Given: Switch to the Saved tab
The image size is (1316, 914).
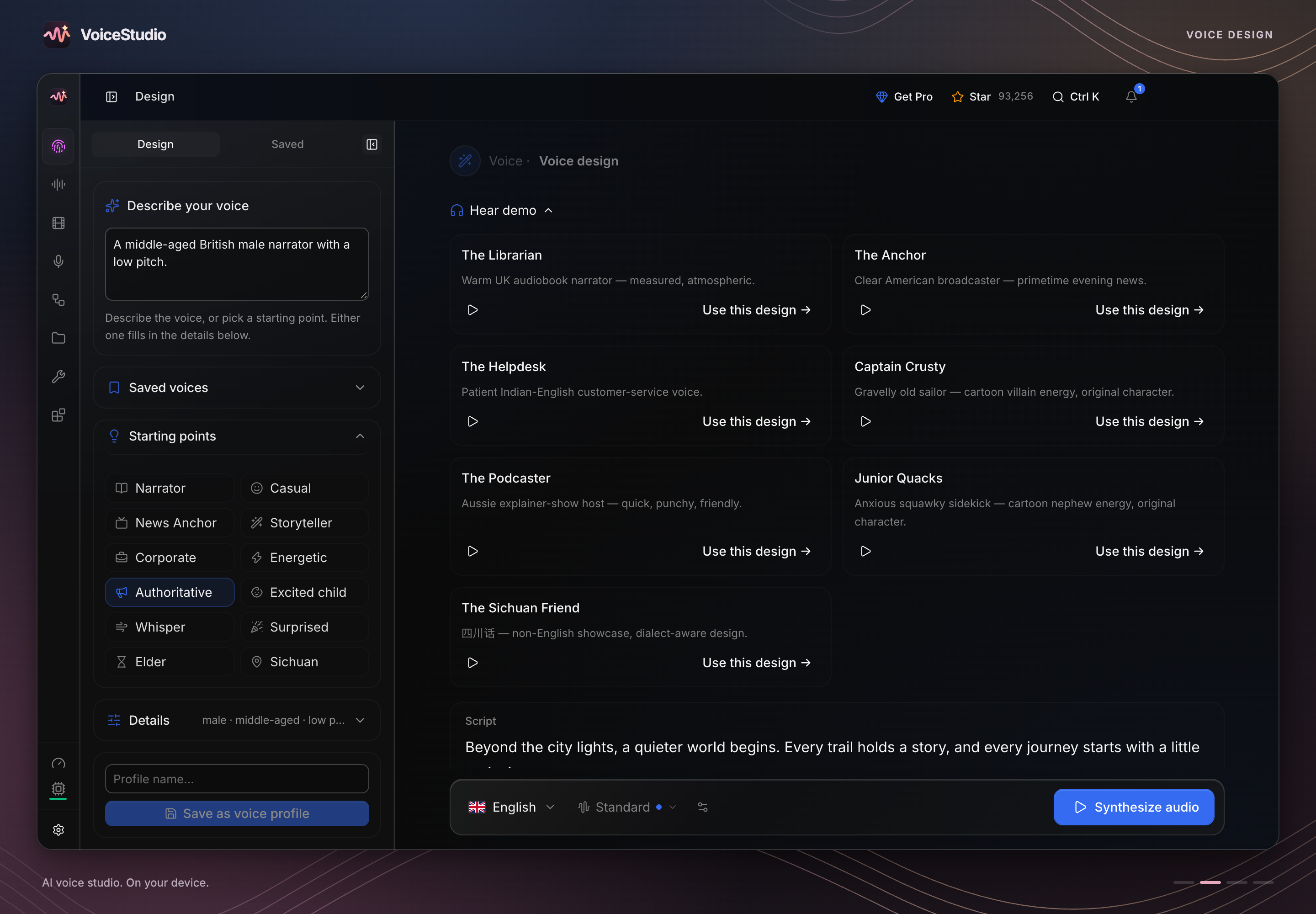Looking at the screenshot, I should 287,144.
